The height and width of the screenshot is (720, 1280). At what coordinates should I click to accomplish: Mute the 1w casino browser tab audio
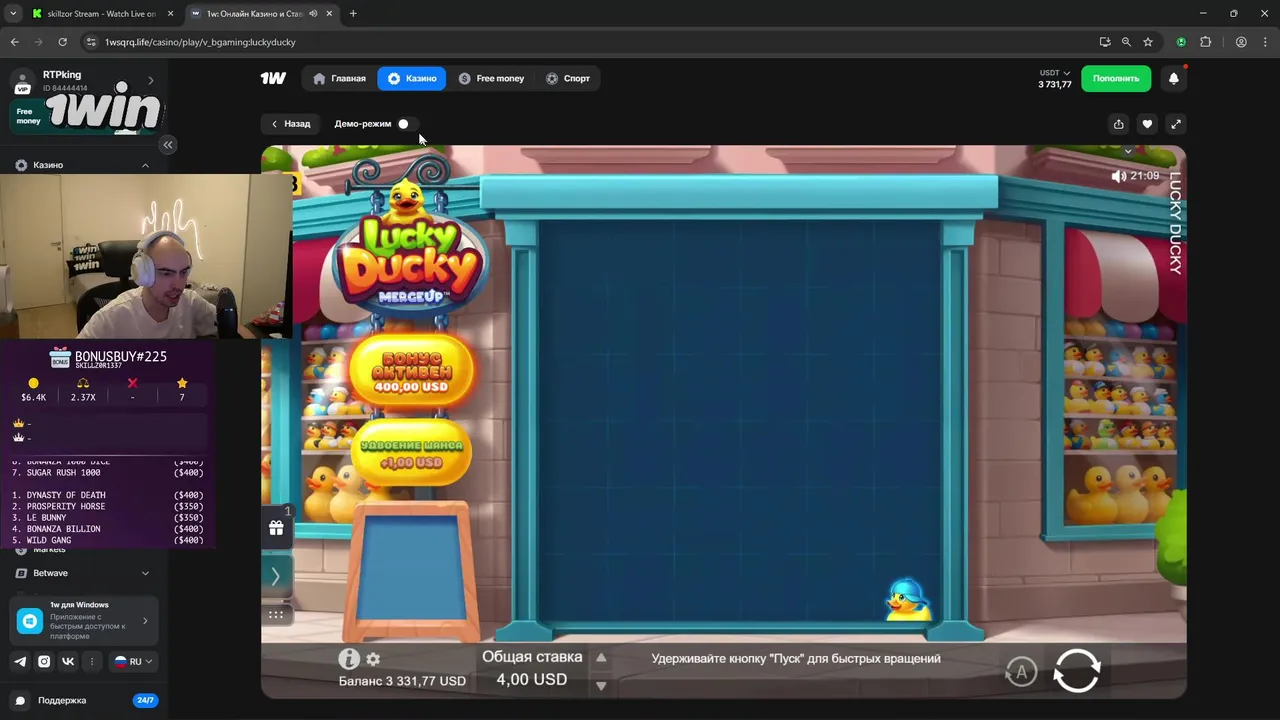pyautogui.click(x=314, y=14)
